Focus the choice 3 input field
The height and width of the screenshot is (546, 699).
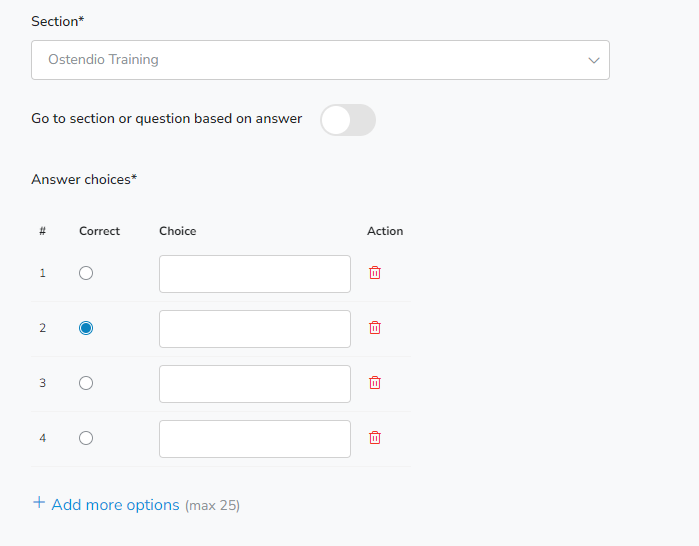[255, 384]
